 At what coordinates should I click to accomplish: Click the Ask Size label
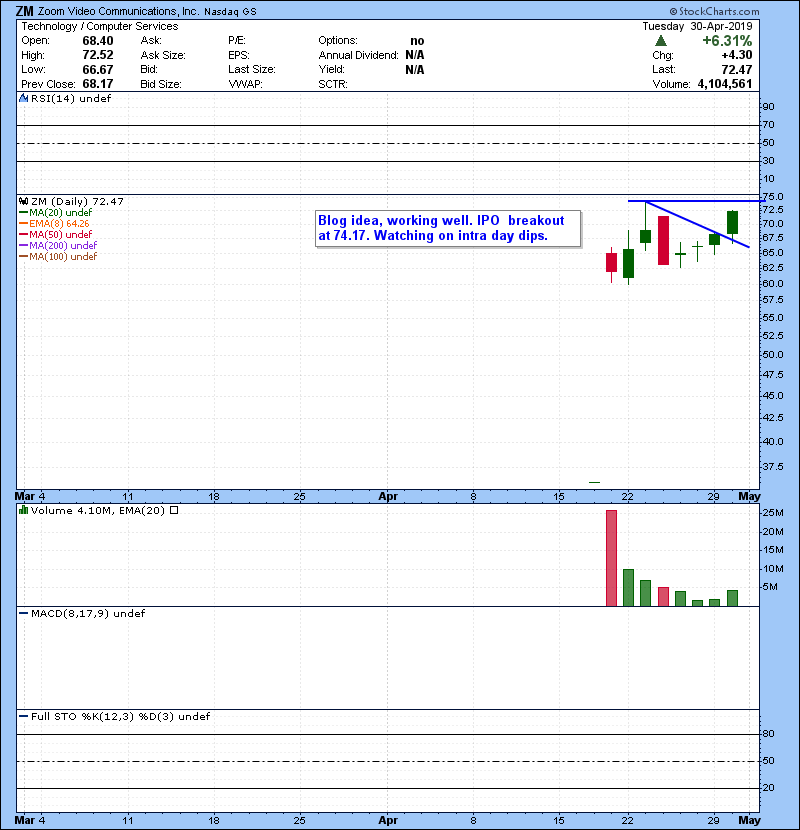click(163, 55)
